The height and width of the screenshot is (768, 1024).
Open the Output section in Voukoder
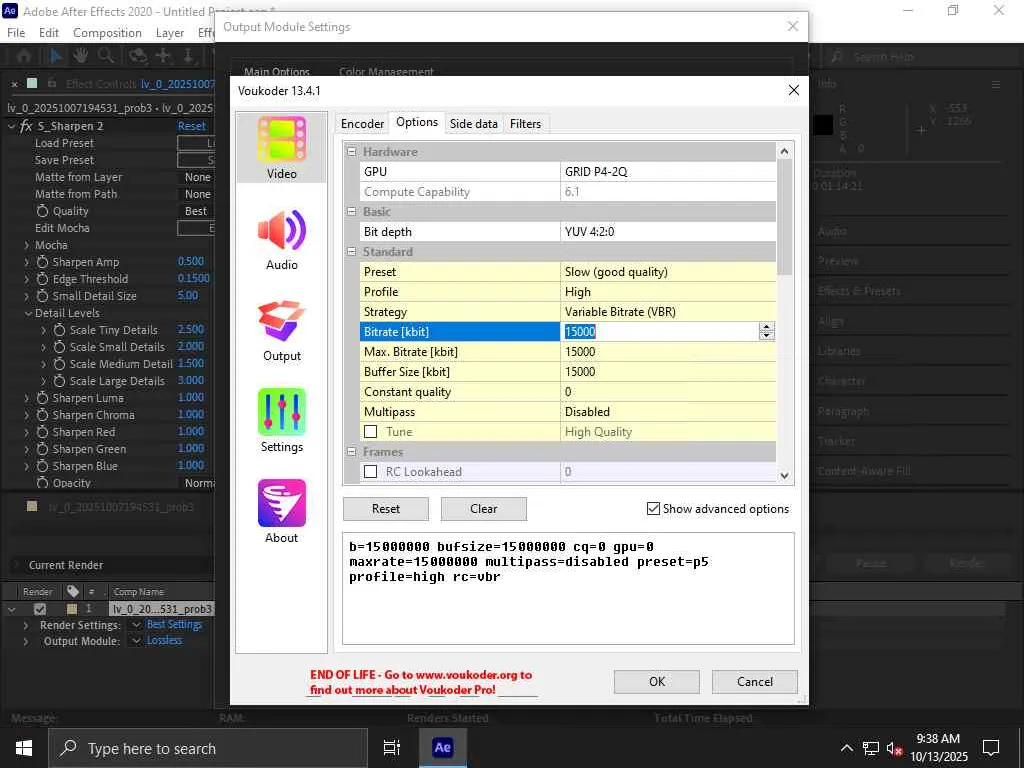pos(281,330)
